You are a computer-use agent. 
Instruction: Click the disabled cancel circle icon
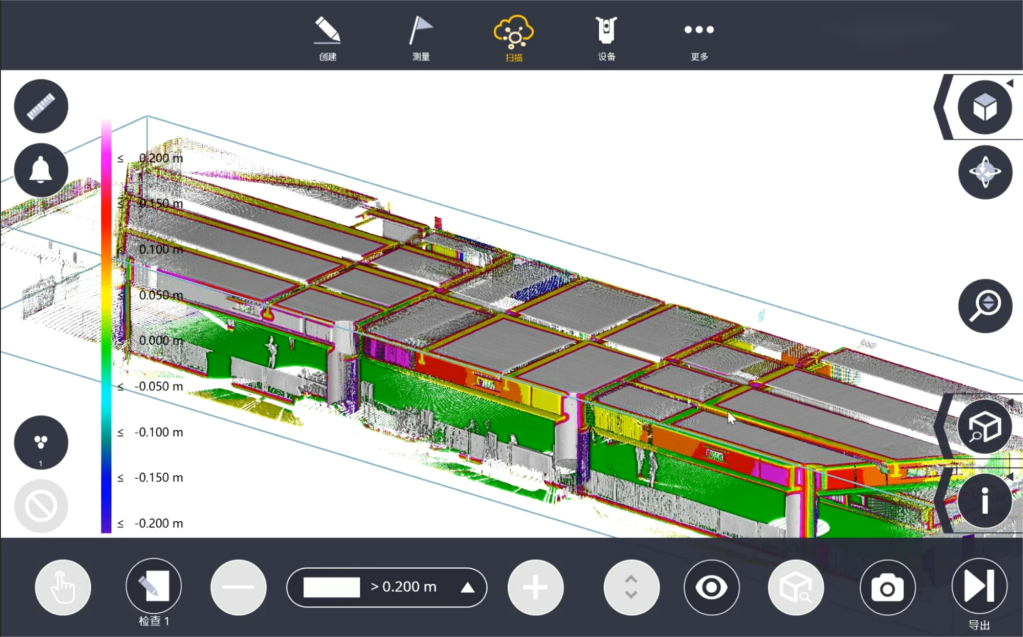[x=41, y=506]
